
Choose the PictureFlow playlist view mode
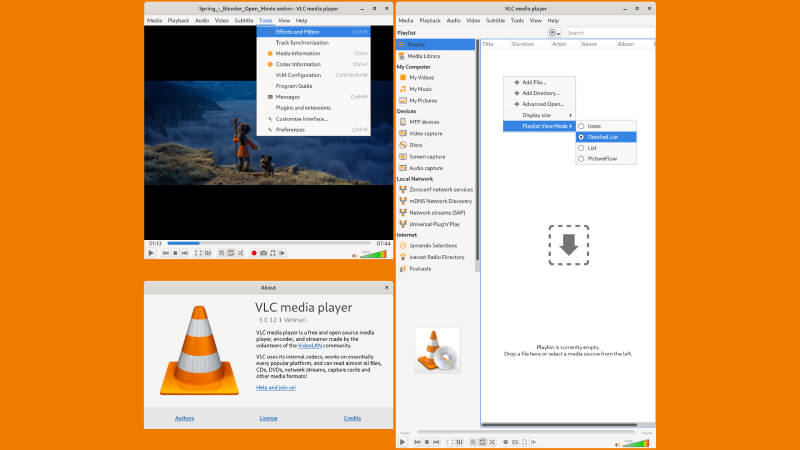click(x=601, y=158)
